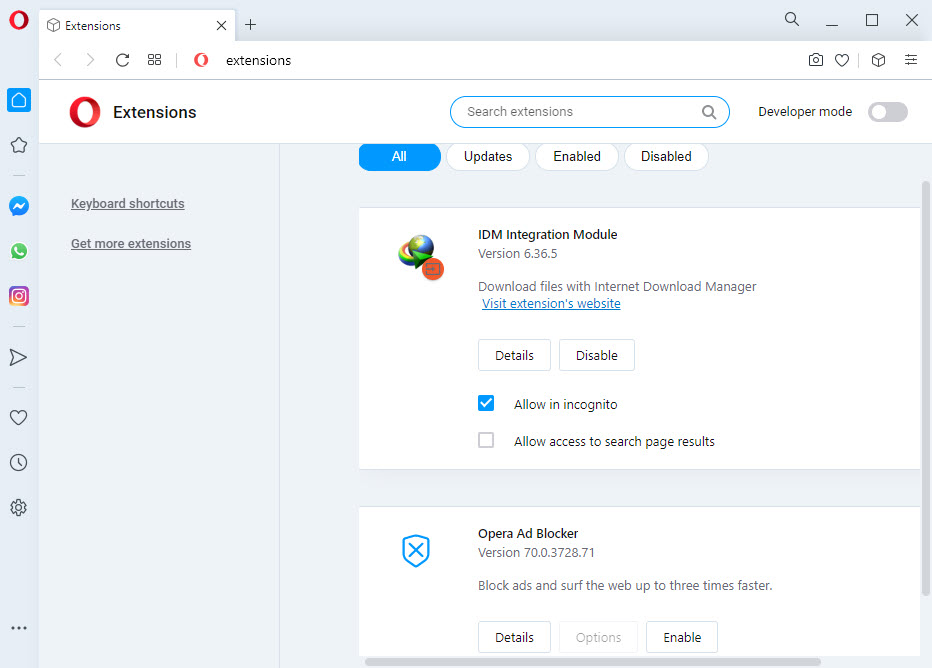The image size is (932, 668).
Task: Click search tabs magnifier in title bar
Action: 792,19
